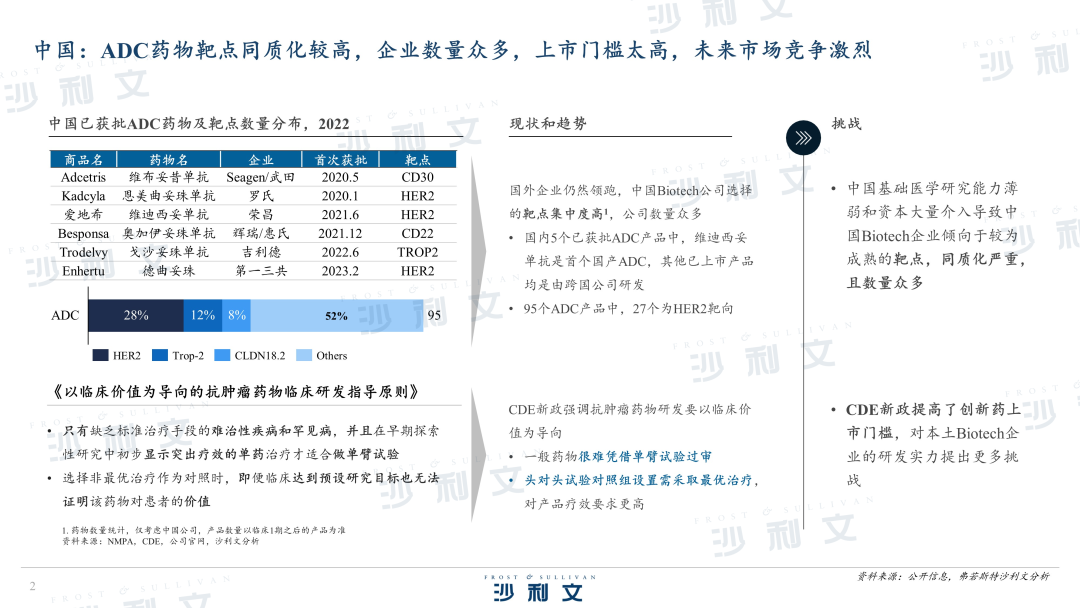
Task: Click the Others legend color swatch
Action: tap(304, 355)
